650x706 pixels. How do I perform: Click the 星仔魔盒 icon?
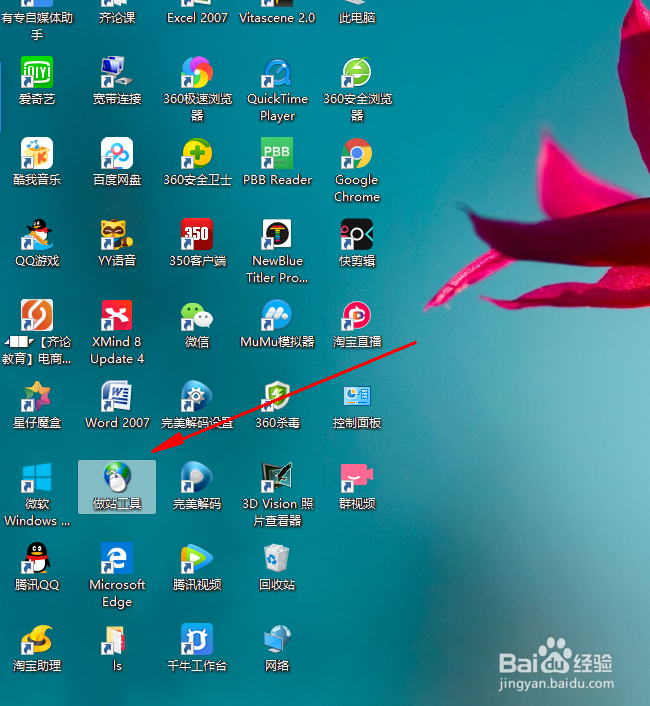37,396
